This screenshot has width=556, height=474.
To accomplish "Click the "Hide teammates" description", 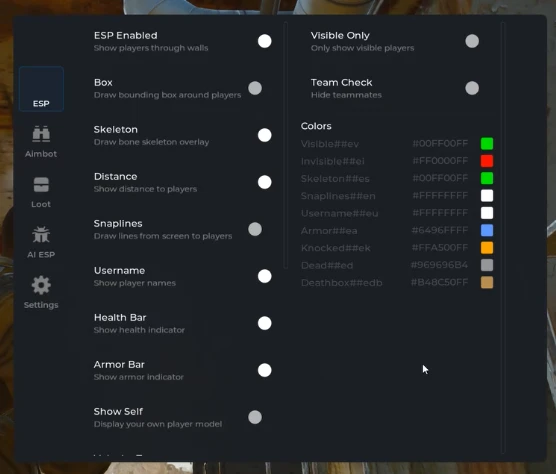I will point(346,95).
